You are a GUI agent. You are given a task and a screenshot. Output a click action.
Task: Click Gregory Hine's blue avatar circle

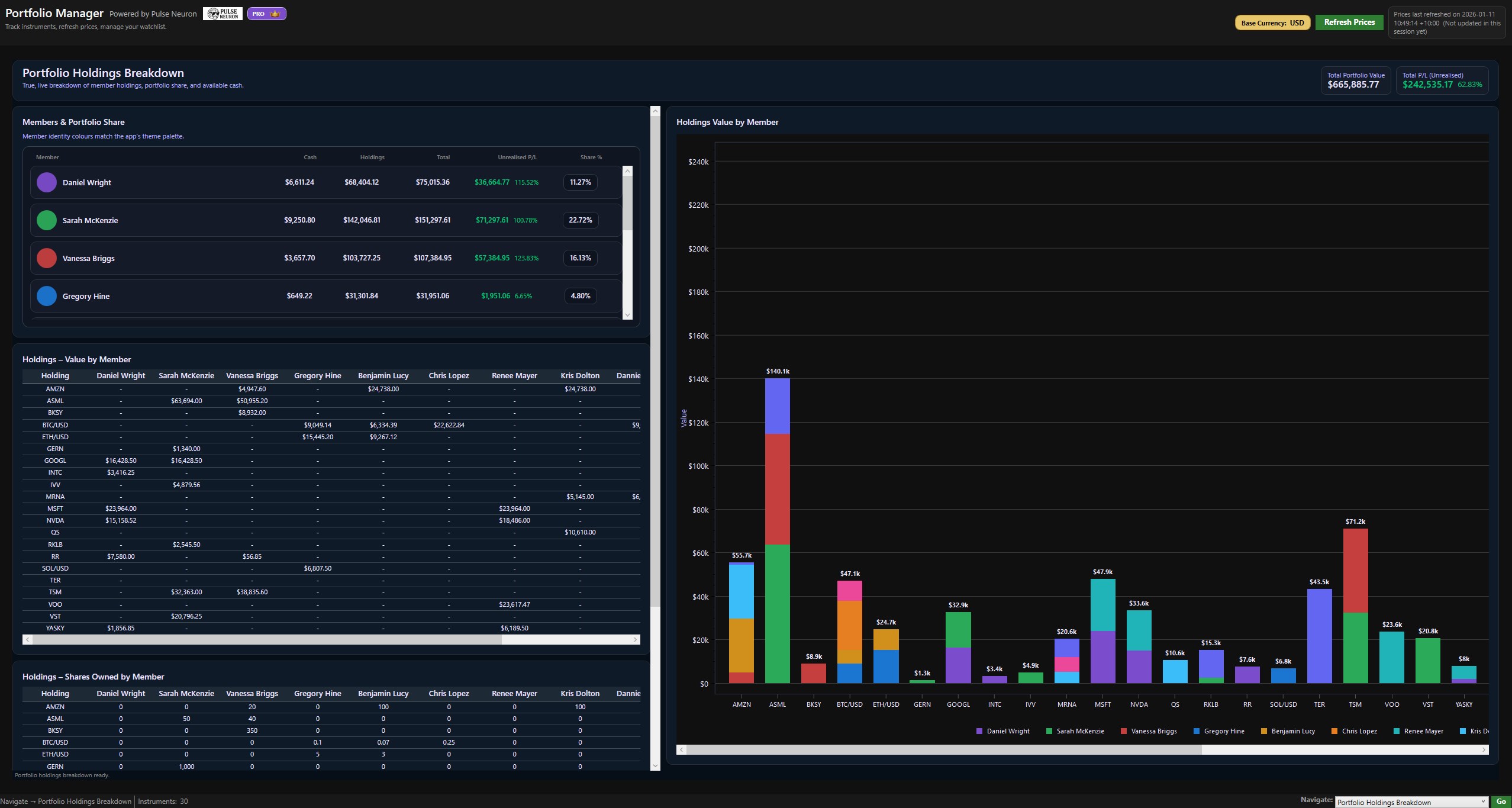tap(46, 295)
